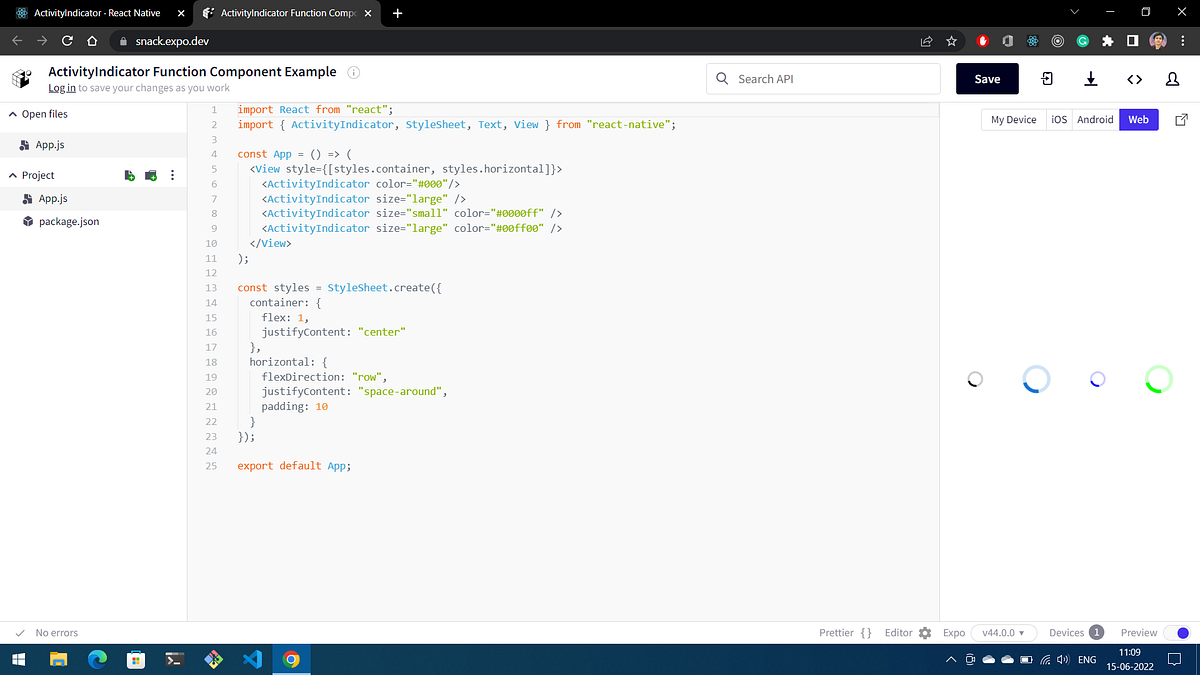Click the Save button
This screenshot has height=675, width=1200.
(x=987, y=78)
